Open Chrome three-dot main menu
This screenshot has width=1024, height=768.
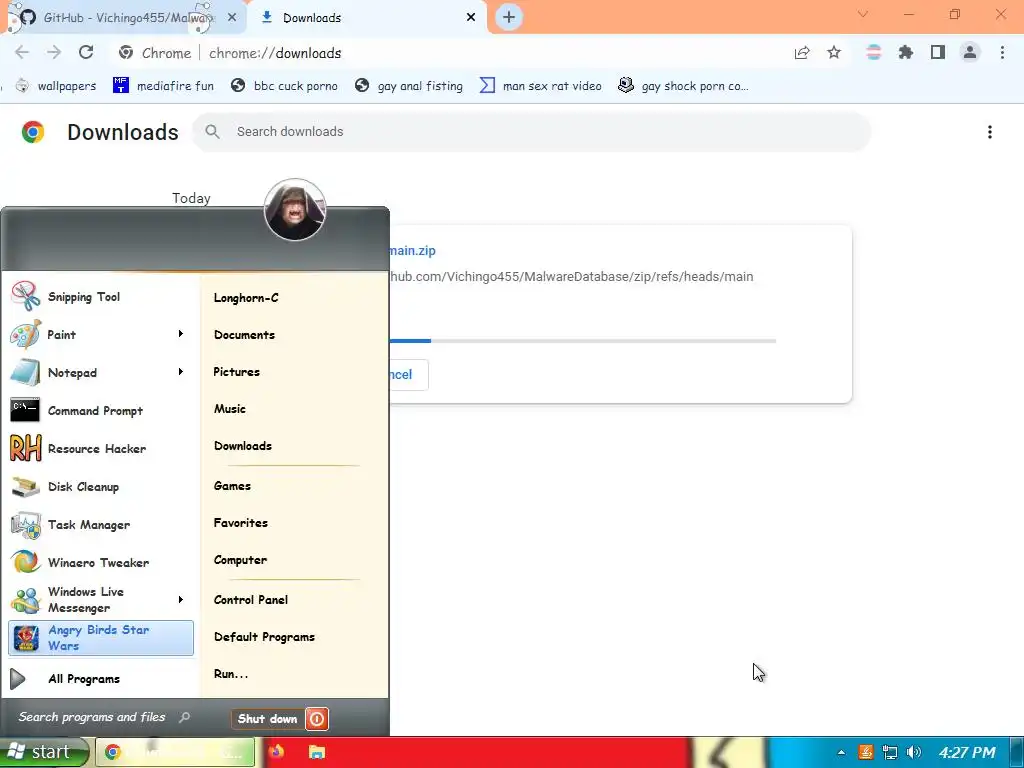[x=1002, y=53]
